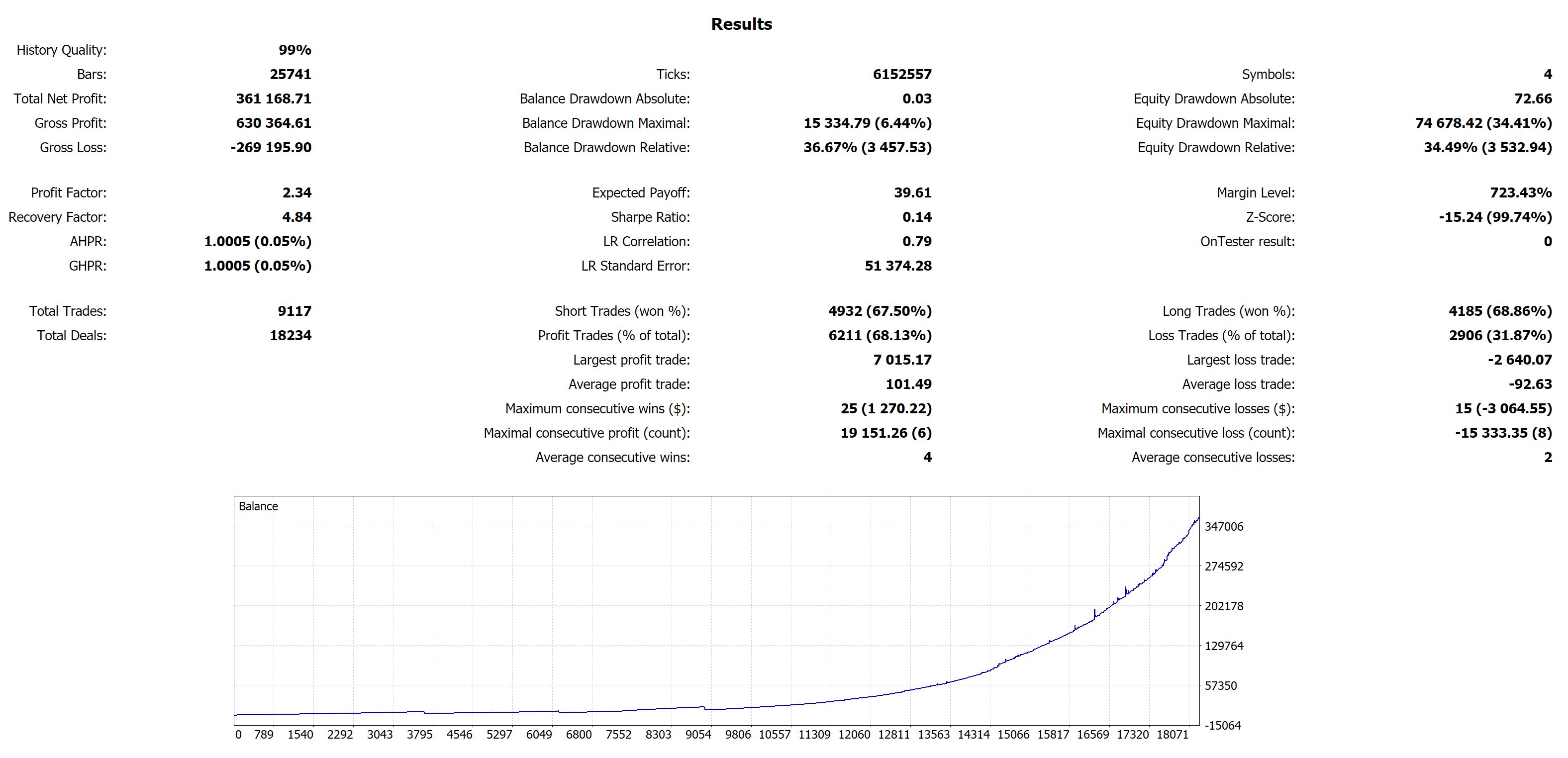Click the Ticks count 6152557
This screenshot has height=758, width=1568.
pyautogui.click(x=901, y=74)
